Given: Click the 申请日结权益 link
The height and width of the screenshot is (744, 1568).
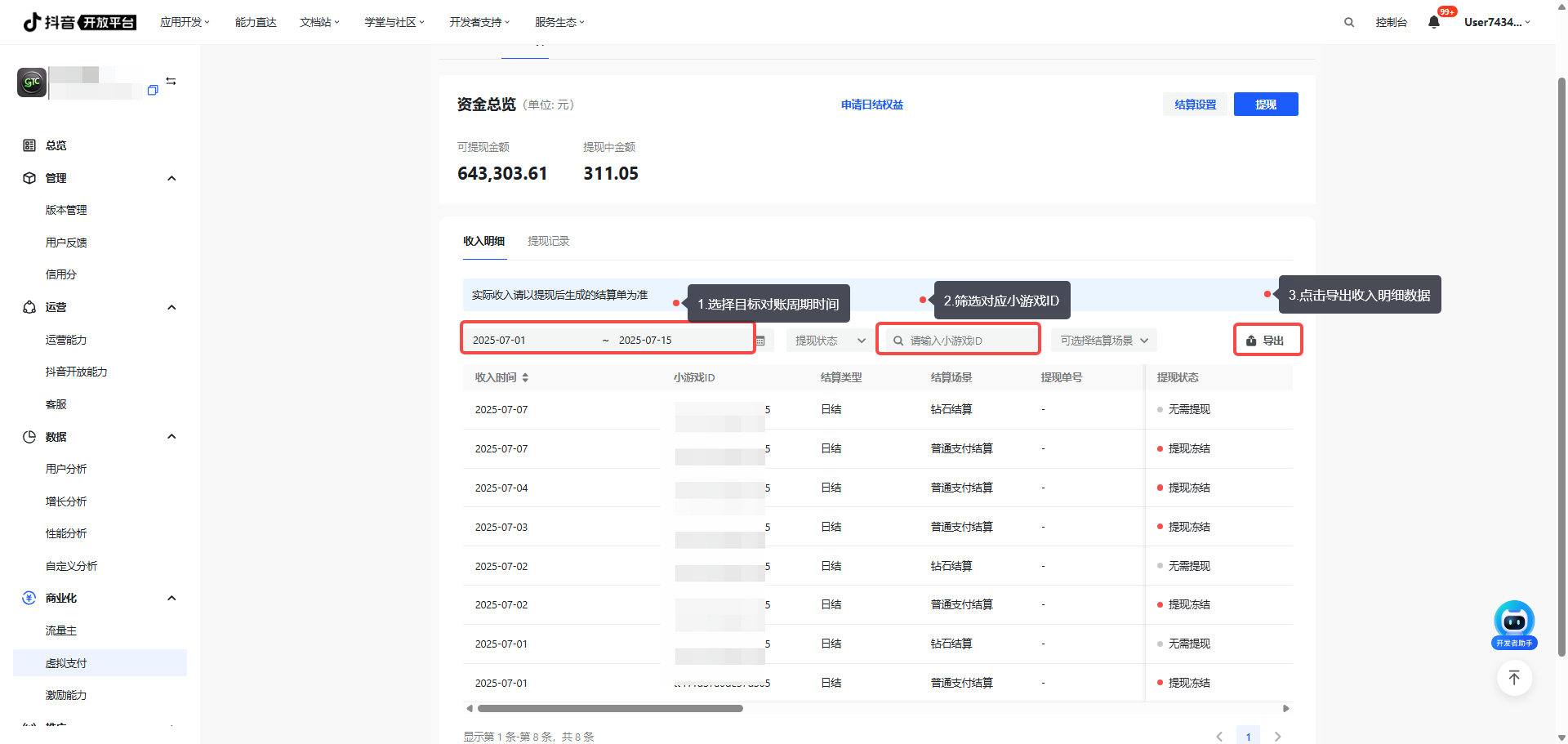Looking at the screenshot, I should 871,105.
